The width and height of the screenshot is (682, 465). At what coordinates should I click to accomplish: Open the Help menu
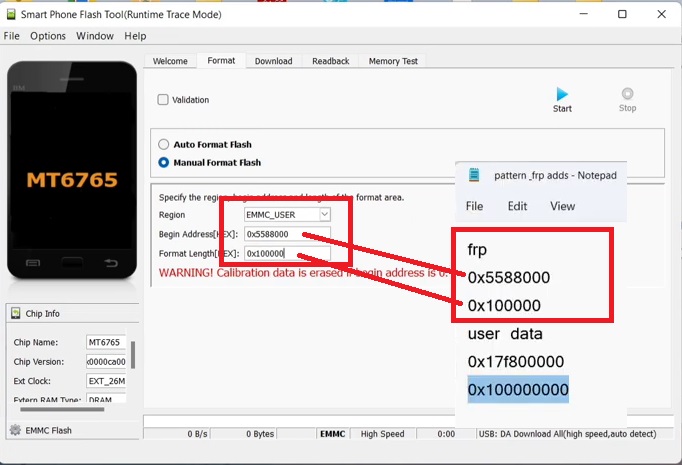pyautogui.click(x=135, y=36)
